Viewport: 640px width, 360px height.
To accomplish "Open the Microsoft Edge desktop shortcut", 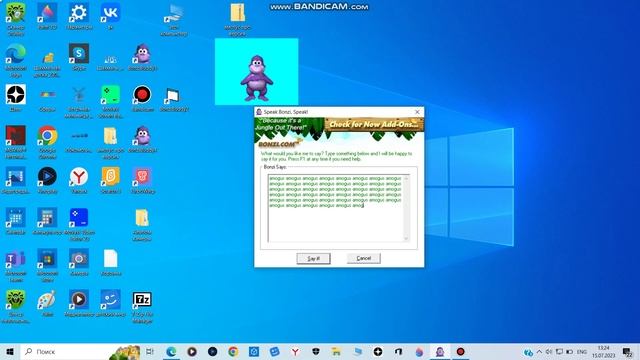I will coord(16,60).
